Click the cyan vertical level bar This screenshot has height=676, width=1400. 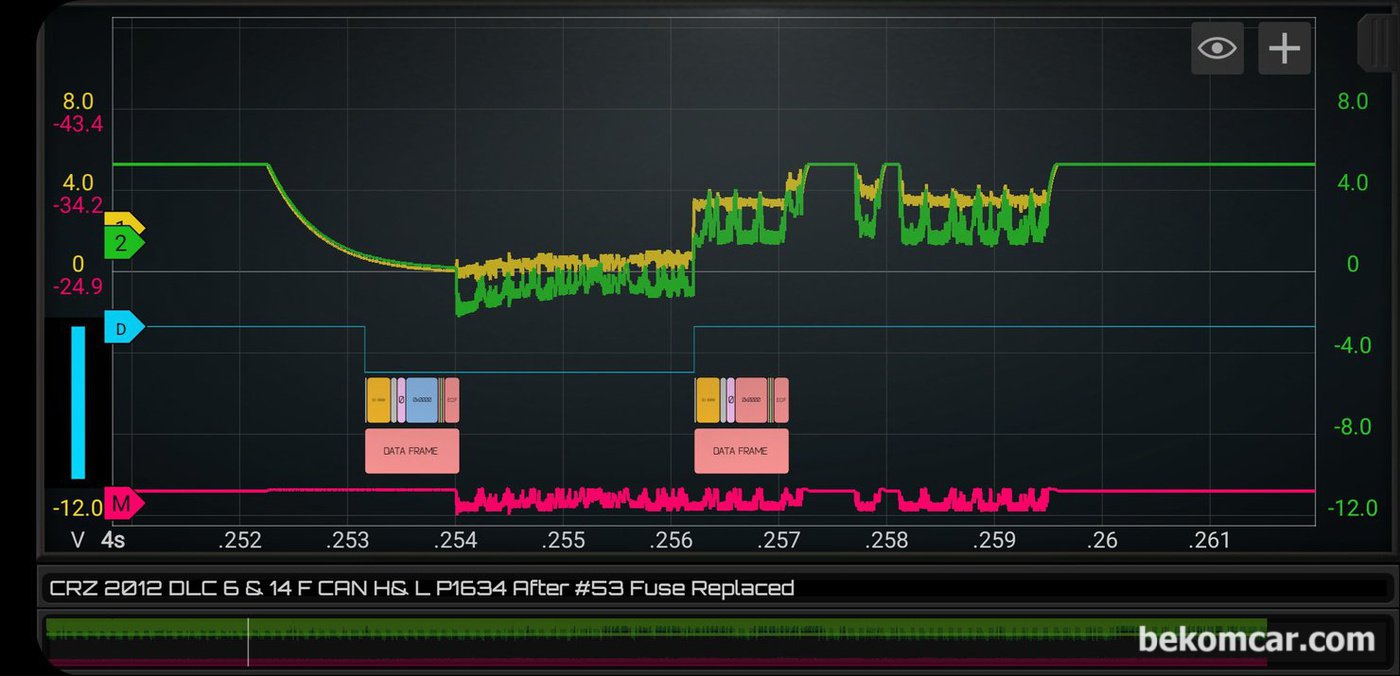click(x=78, y=402)
